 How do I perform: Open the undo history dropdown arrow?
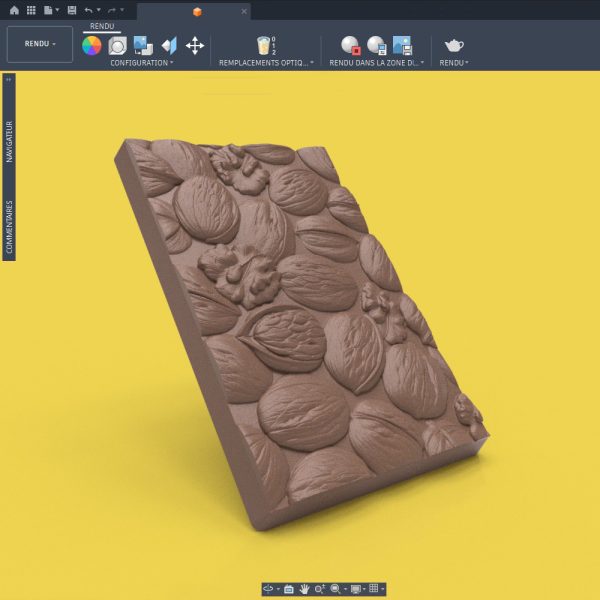click(x=98, y=10)
